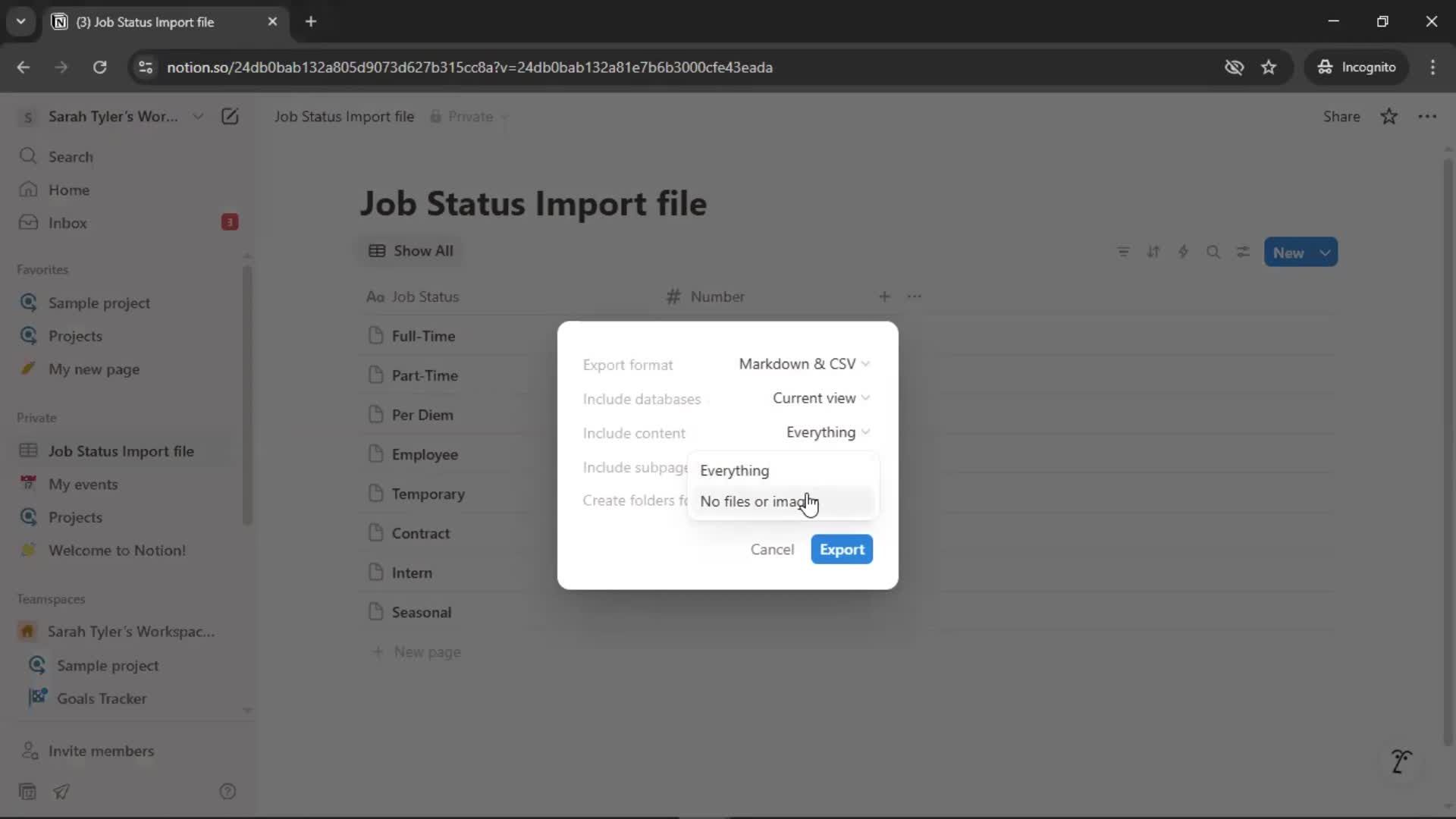Favorite this page with star icon
Screen dimensions: 1456x819
(x=1389, y=116)
